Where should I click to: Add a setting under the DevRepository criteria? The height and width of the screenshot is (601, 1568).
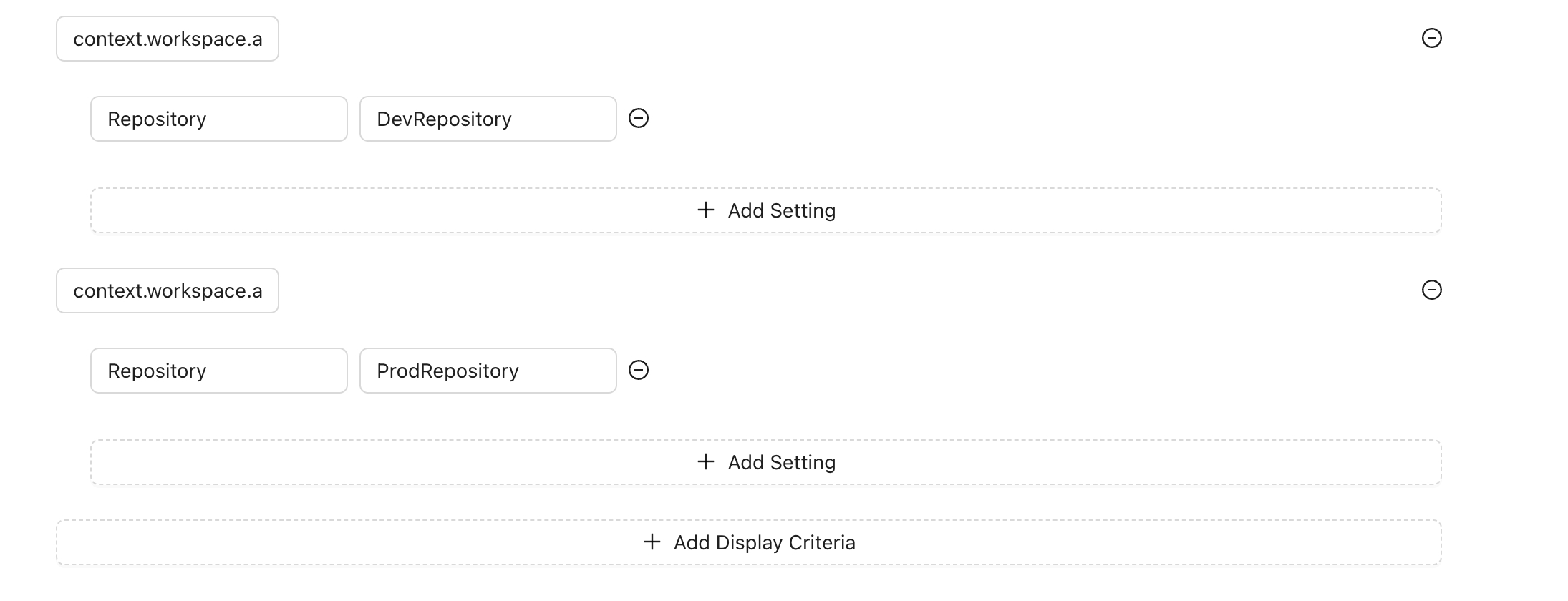pos(765,210)
